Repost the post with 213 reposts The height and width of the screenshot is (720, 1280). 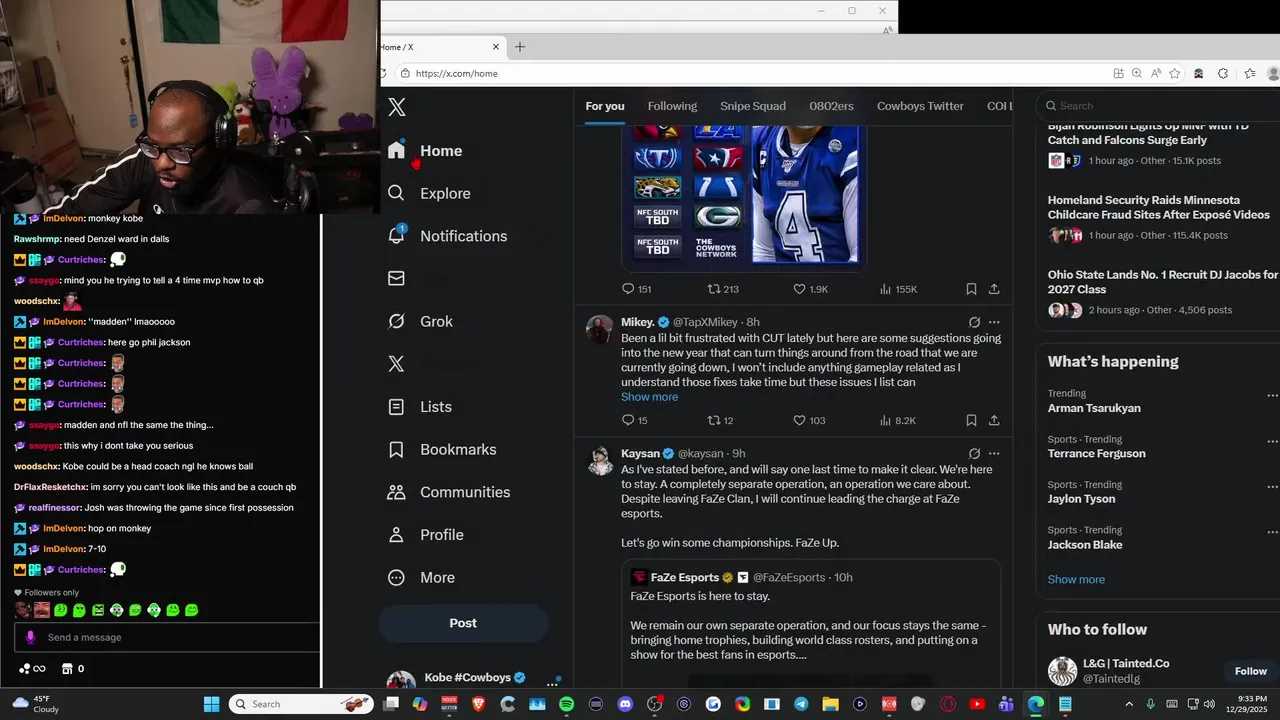click(x=723, y=289)
